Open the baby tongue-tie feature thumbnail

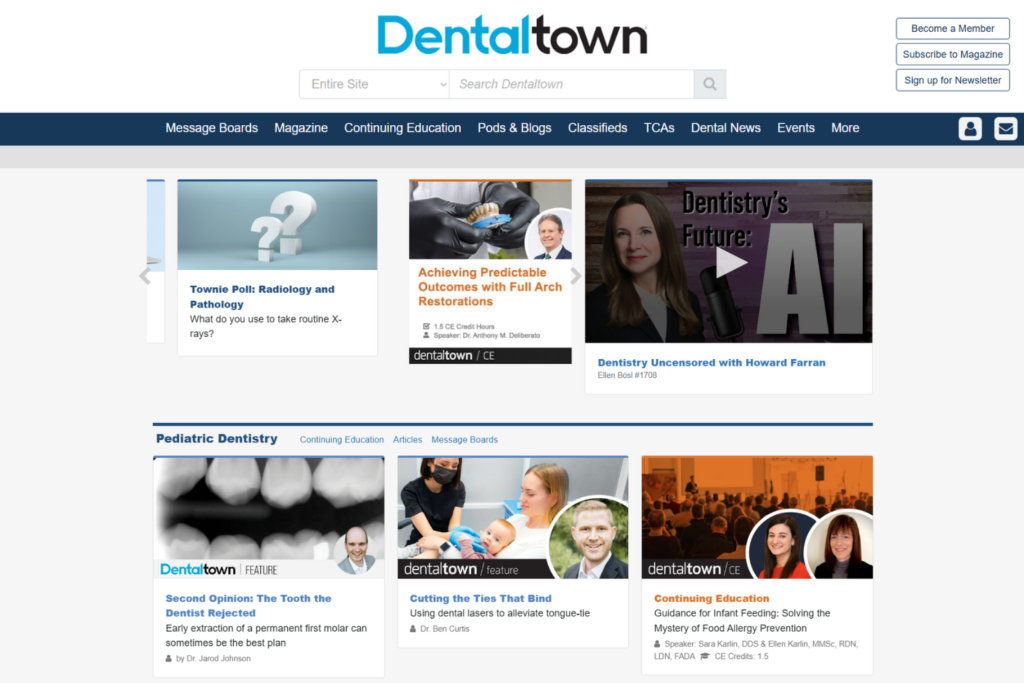tap(513, 517)
